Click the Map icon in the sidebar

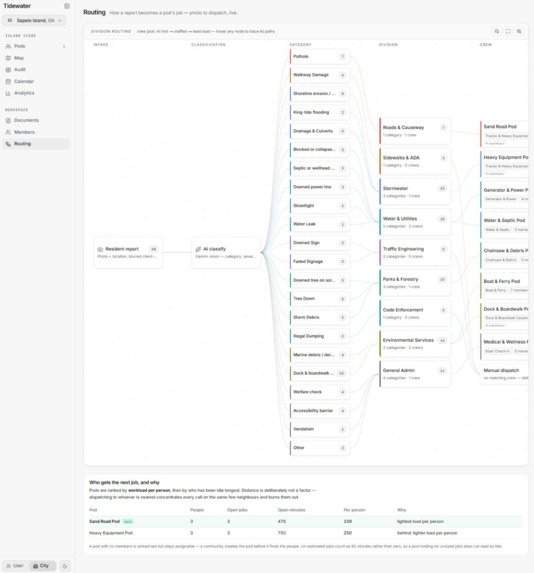(x=8, y=58)
